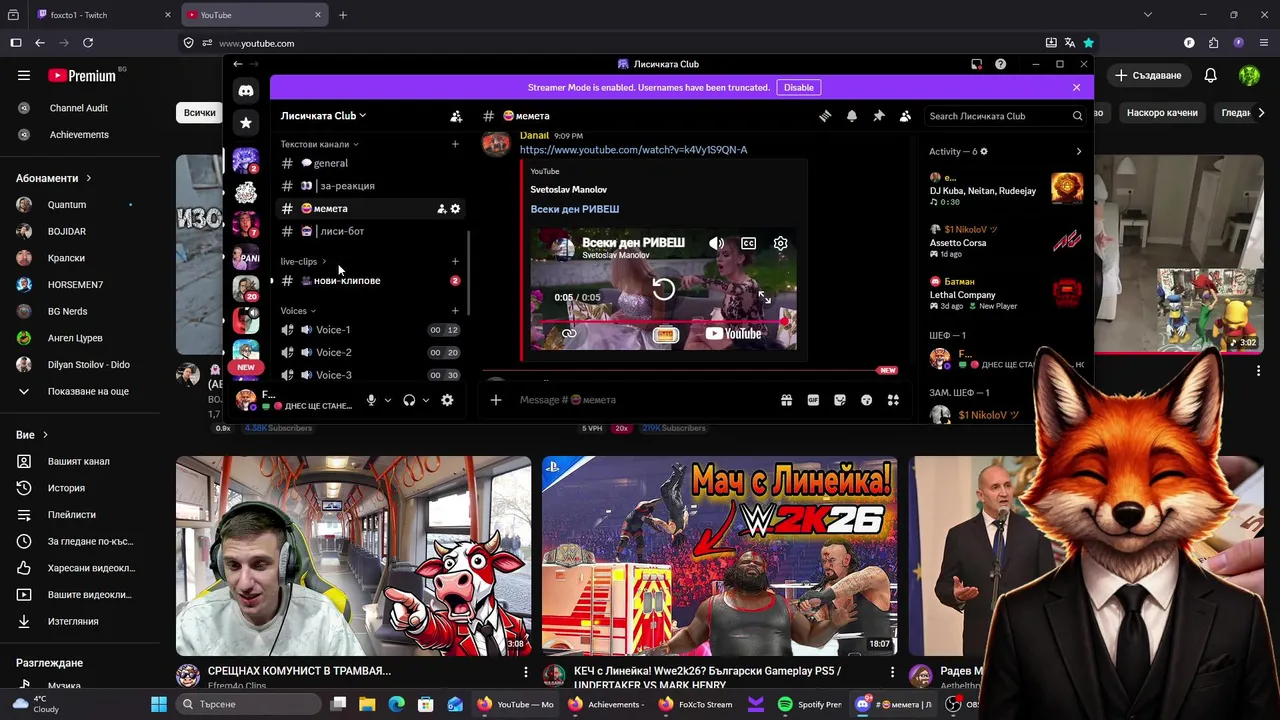Open headphone output options arrow
The width and height of the screenshot is (1280, 720).
click(426, 400)
